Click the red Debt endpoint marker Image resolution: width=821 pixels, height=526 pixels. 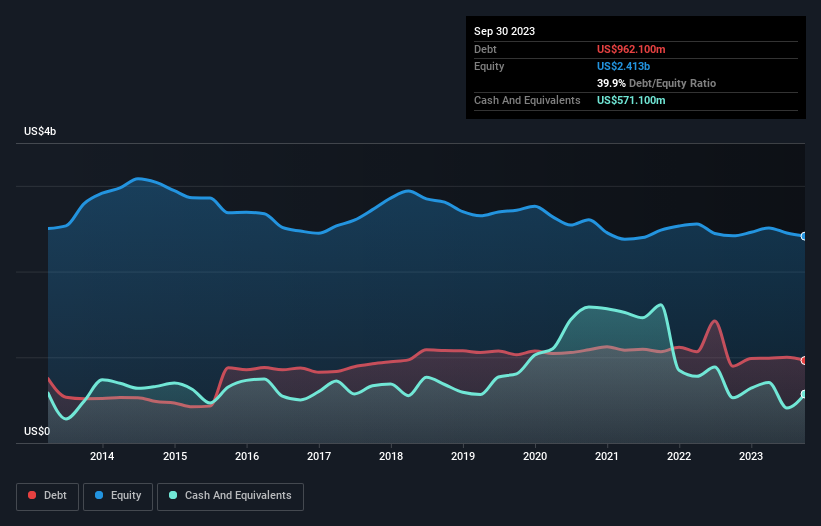[x=804, y=361]
